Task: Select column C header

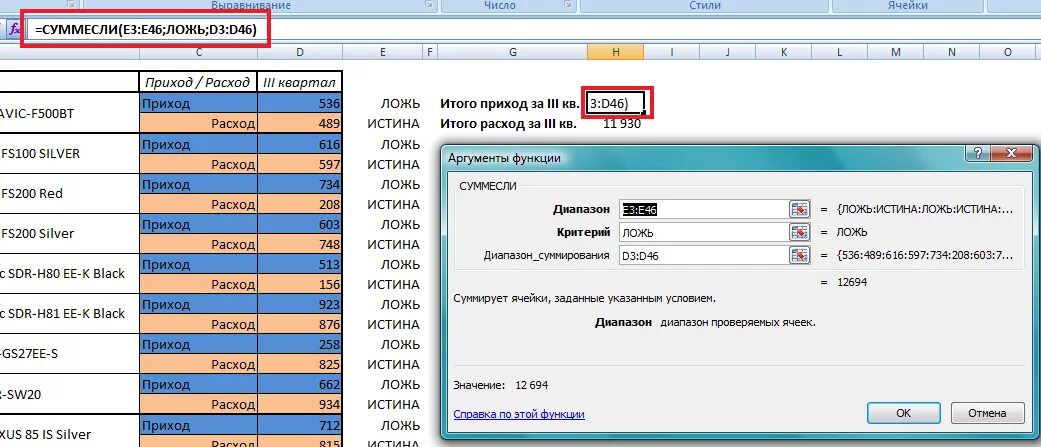Action: click(199, 52)
